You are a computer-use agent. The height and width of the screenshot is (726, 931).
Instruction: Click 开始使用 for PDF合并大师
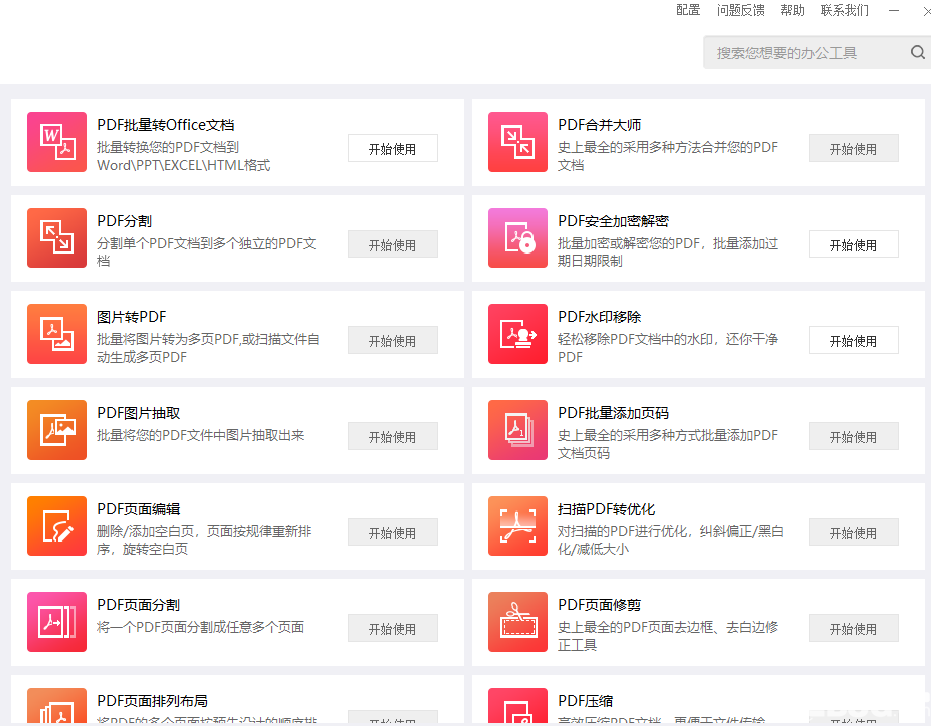pyautogui.click(x=853, y=148)
